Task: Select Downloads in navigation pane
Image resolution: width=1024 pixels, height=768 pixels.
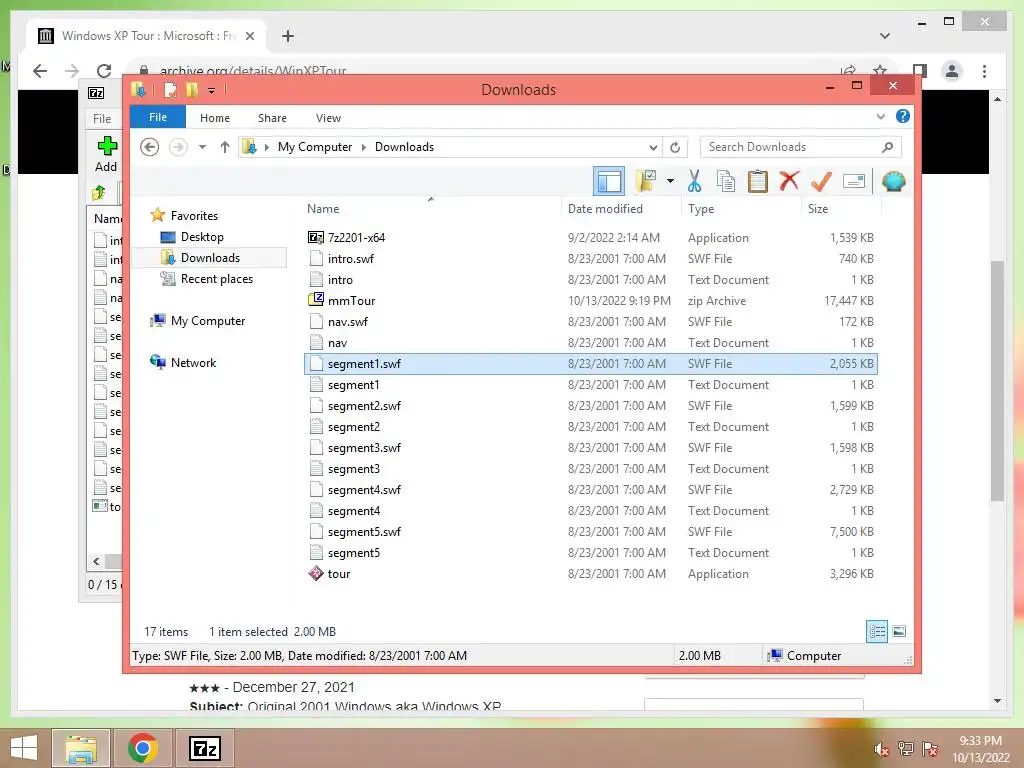Action: (x=210, y=258)
